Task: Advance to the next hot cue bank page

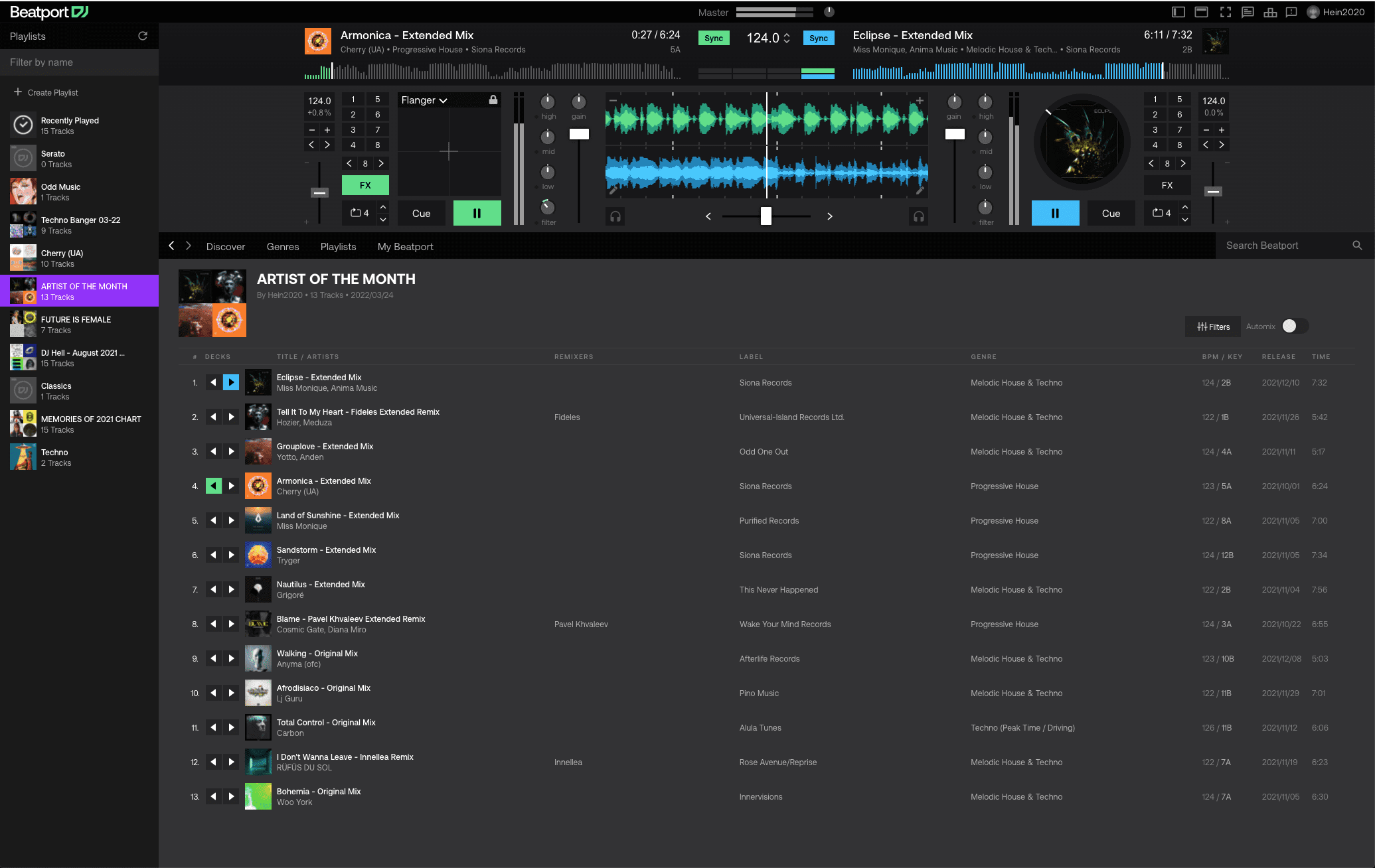Action: pos(381,163)
